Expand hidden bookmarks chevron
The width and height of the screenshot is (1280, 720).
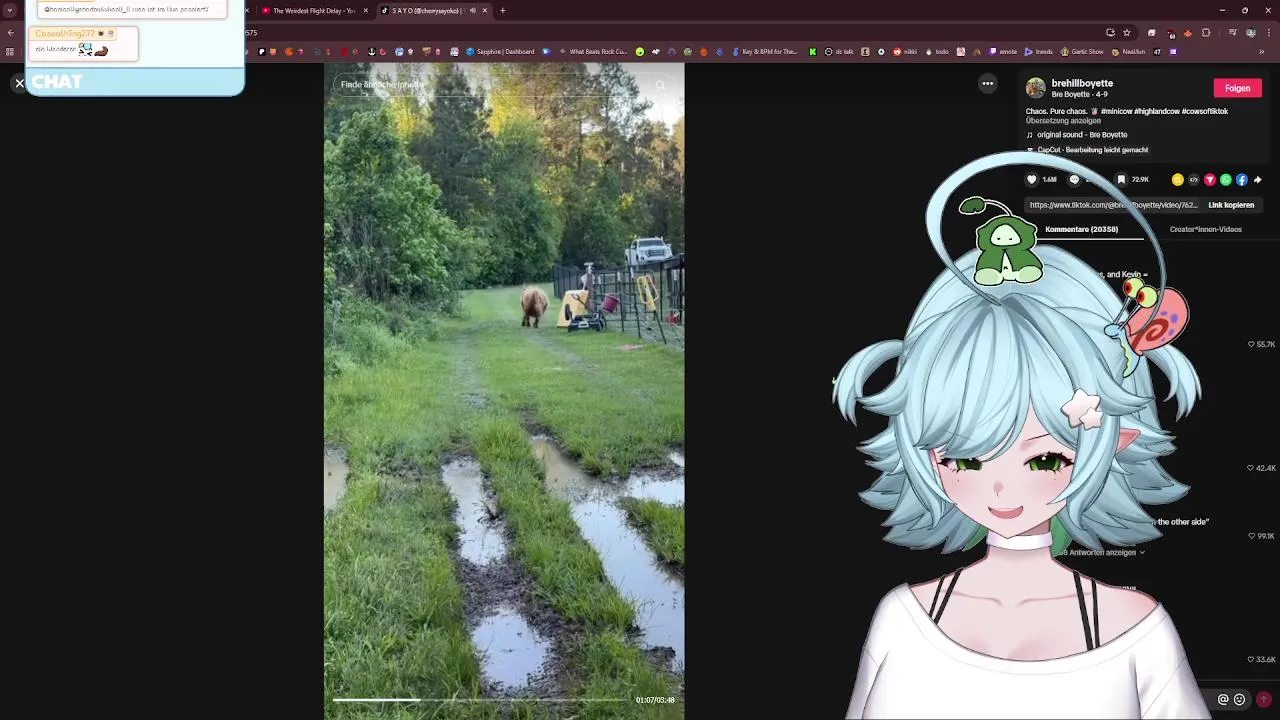[1261, 52]
